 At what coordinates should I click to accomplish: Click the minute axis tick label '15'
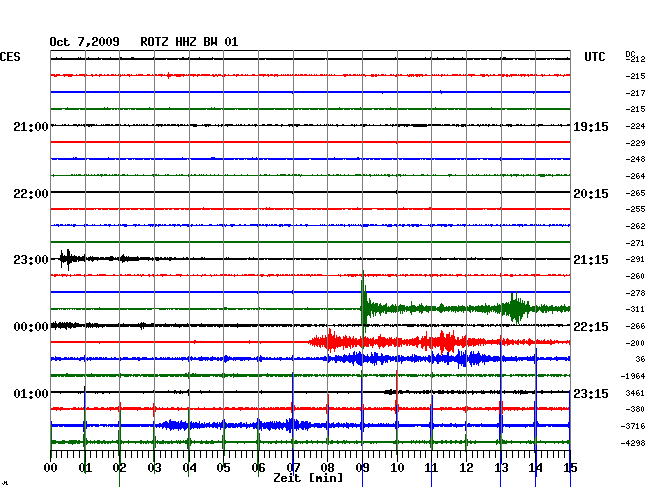(x=570, y=468)
